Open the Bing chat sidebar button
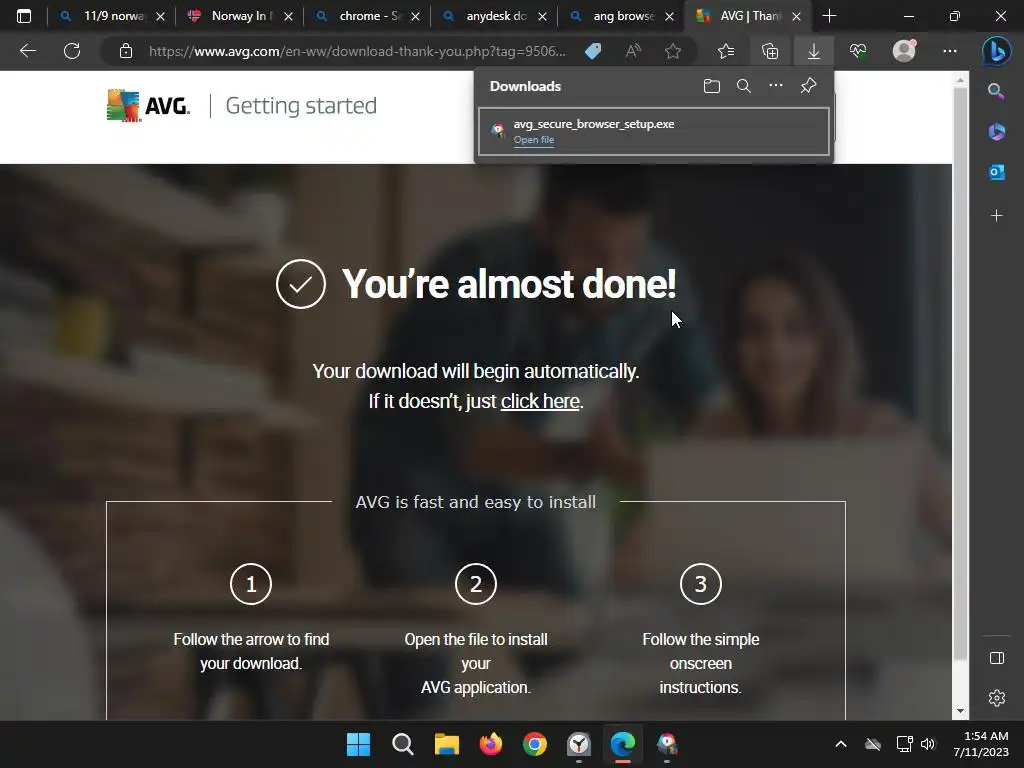 (x=997, y=51)
